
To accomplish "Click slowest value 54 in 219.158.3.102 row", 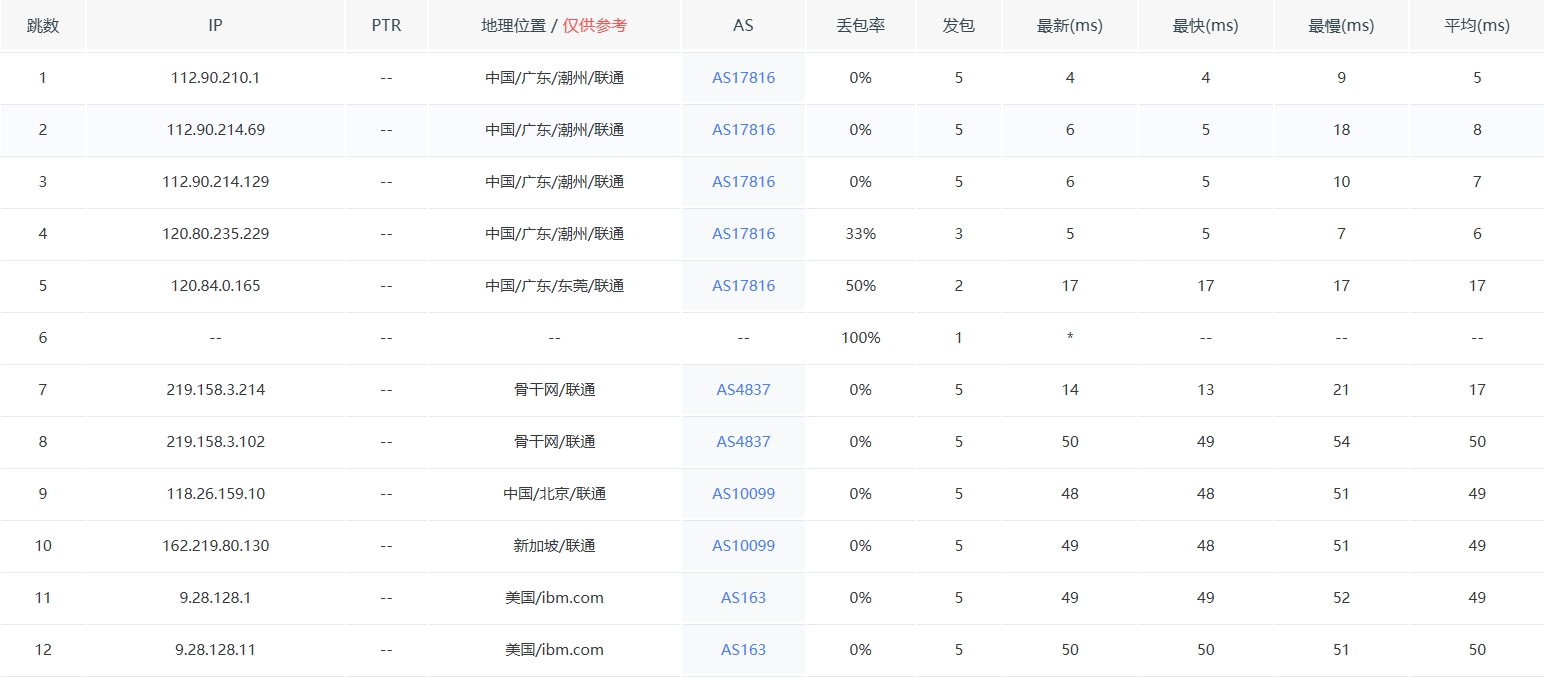I will (1341, 441).
